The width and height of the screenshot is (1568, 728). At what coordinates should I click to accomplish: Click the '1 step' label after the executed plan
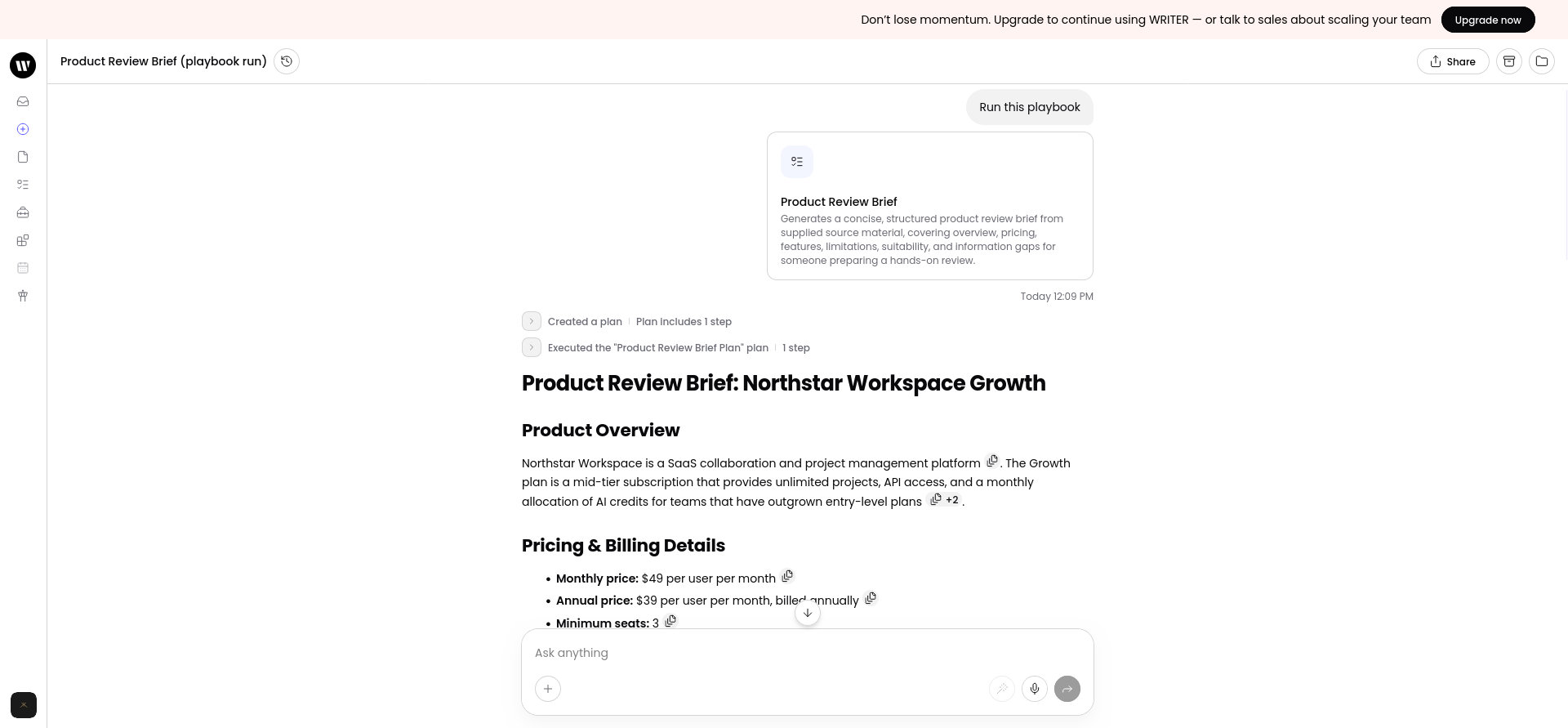pyautogui.click(x=796, y=348)
